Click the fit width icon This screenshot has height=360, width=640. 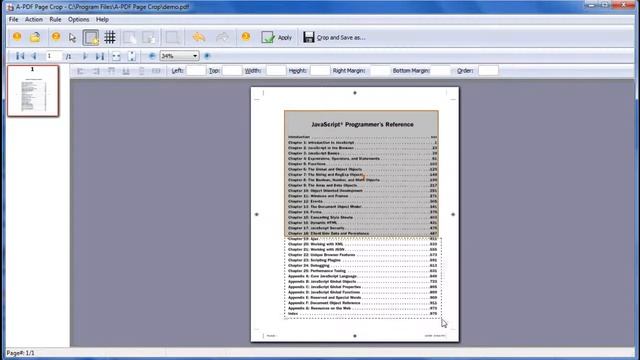coord(116,56)
